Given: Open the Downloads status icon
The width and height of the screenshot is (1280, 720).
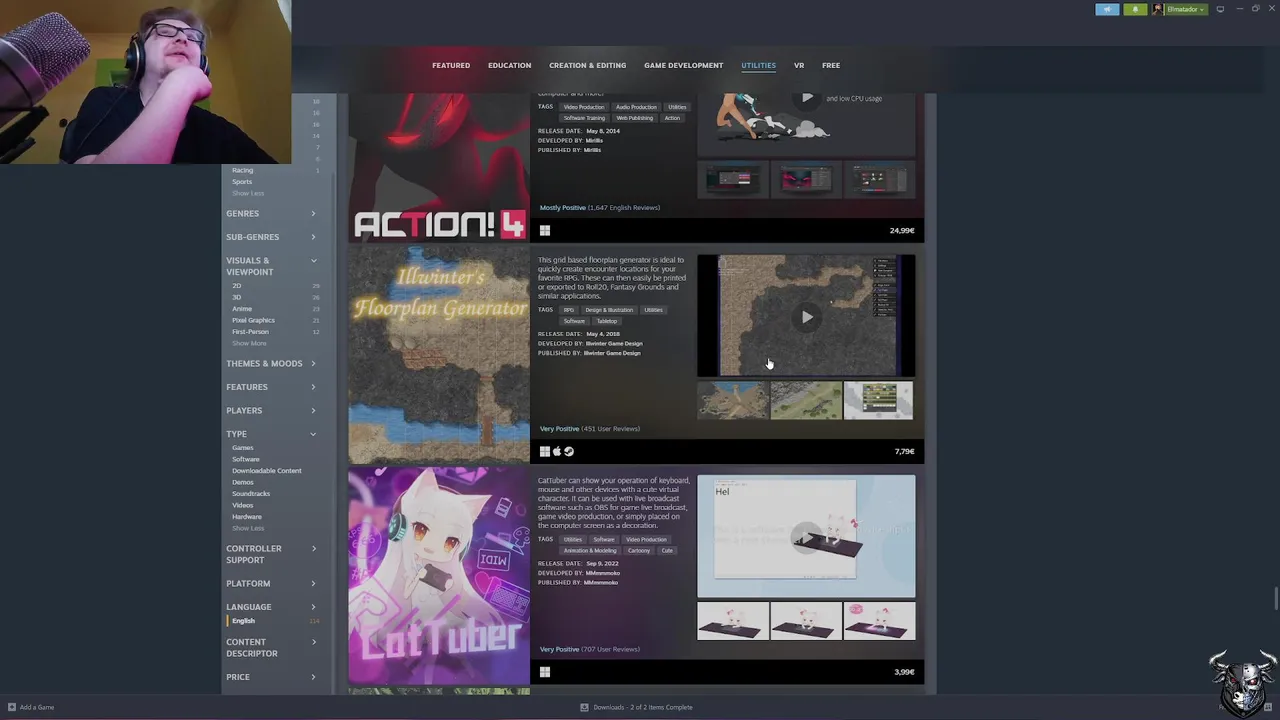Looking at the screenshot, I should tap(584, 707).
